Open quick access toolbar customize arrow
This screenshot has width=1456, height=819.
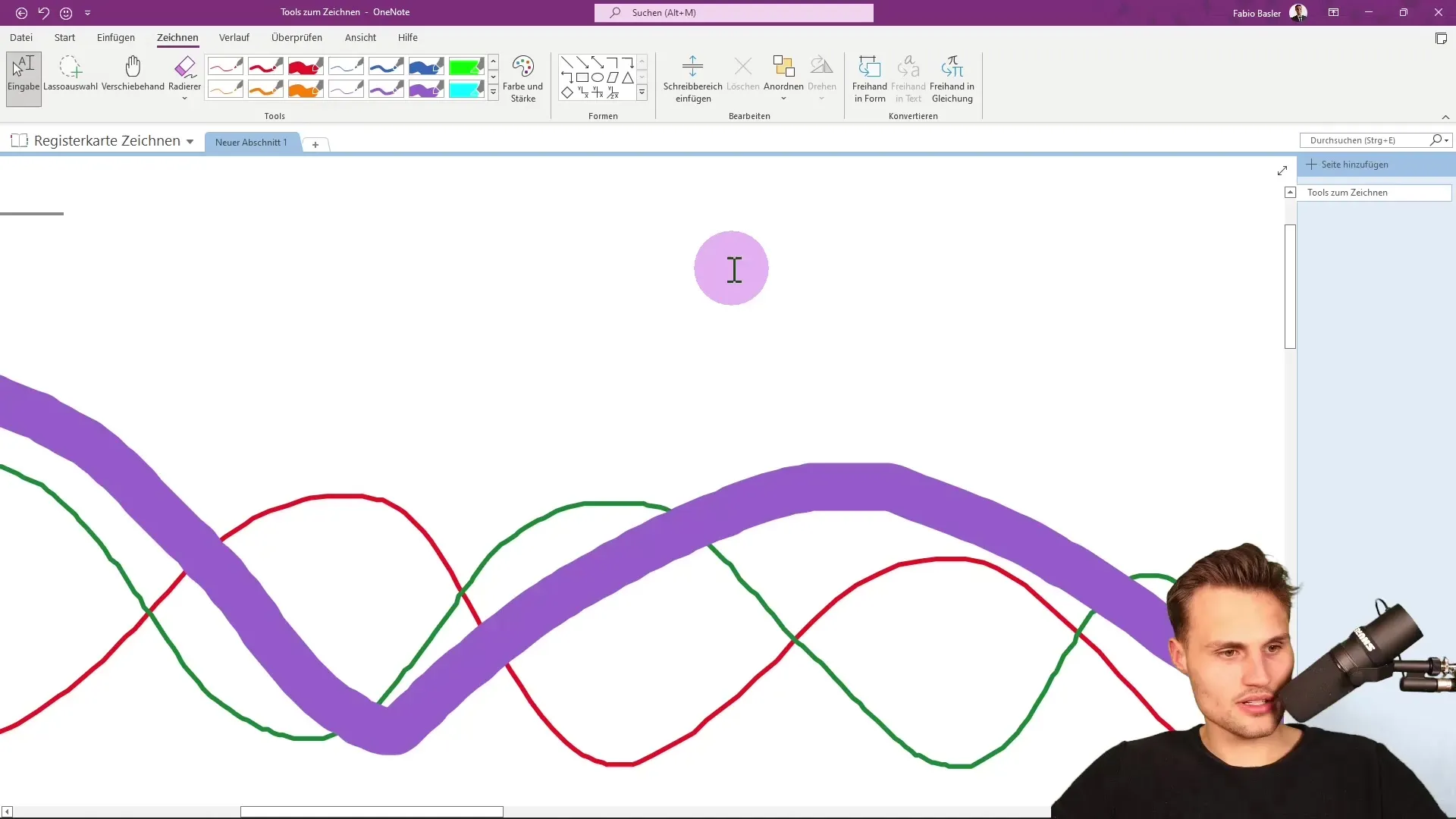click(x=87, y=13)
